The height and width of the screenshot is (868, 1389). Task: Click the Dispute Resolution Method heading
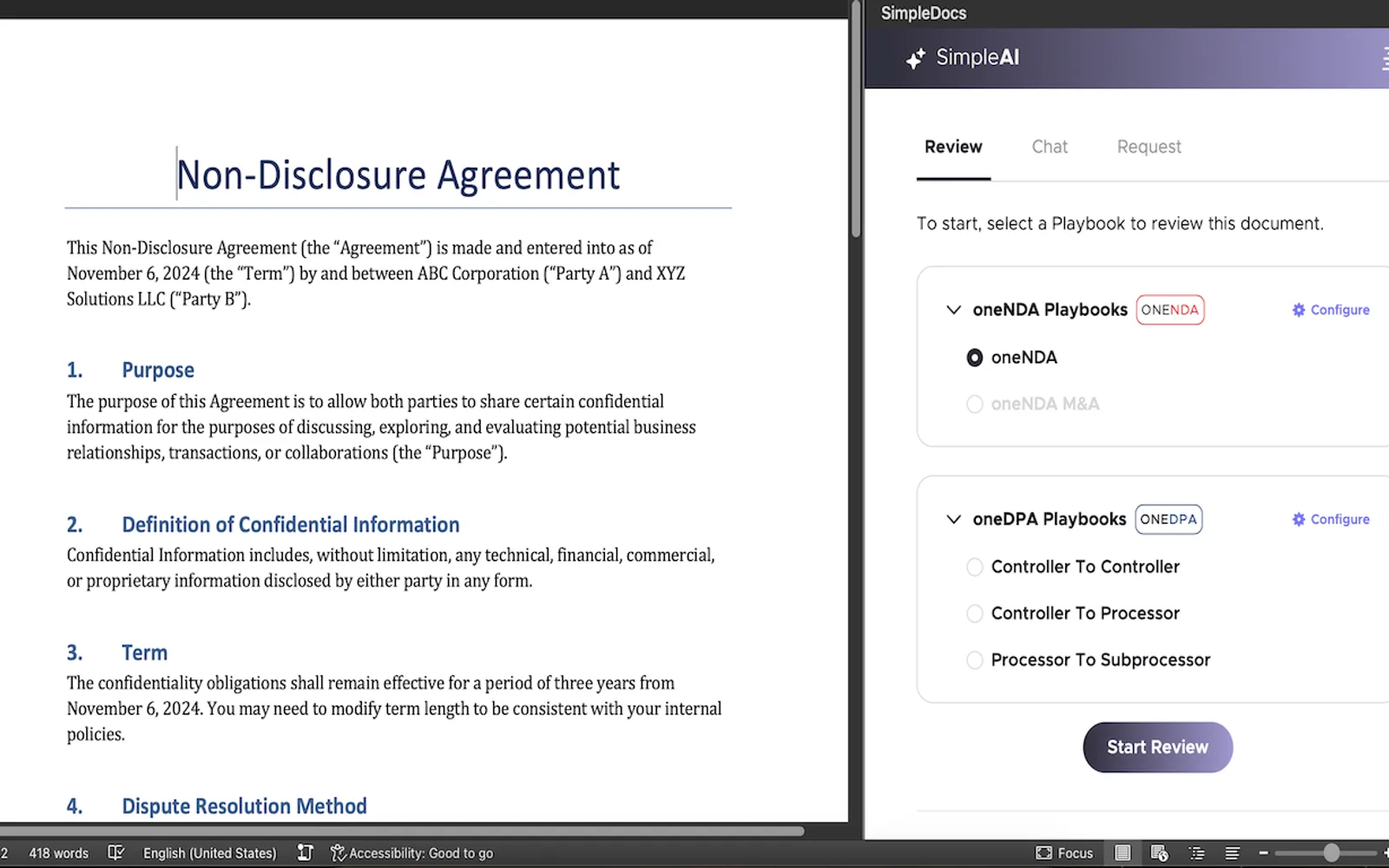point(244,806)
